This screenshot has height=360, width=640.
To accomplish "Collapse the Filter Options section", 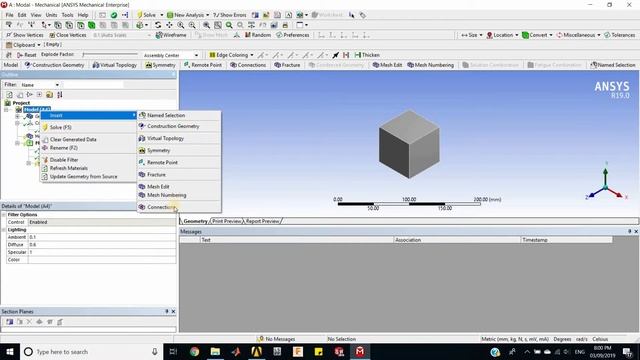I will point(4,215).
